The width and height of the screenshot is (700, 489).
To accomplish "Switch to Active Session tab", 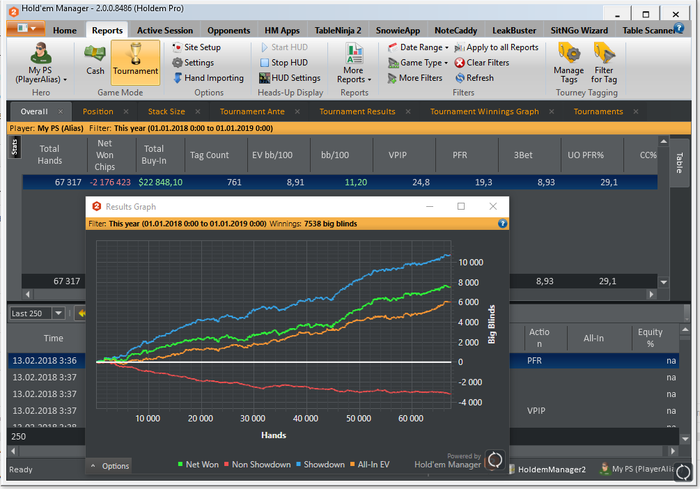I will click(x=165, y=30).
